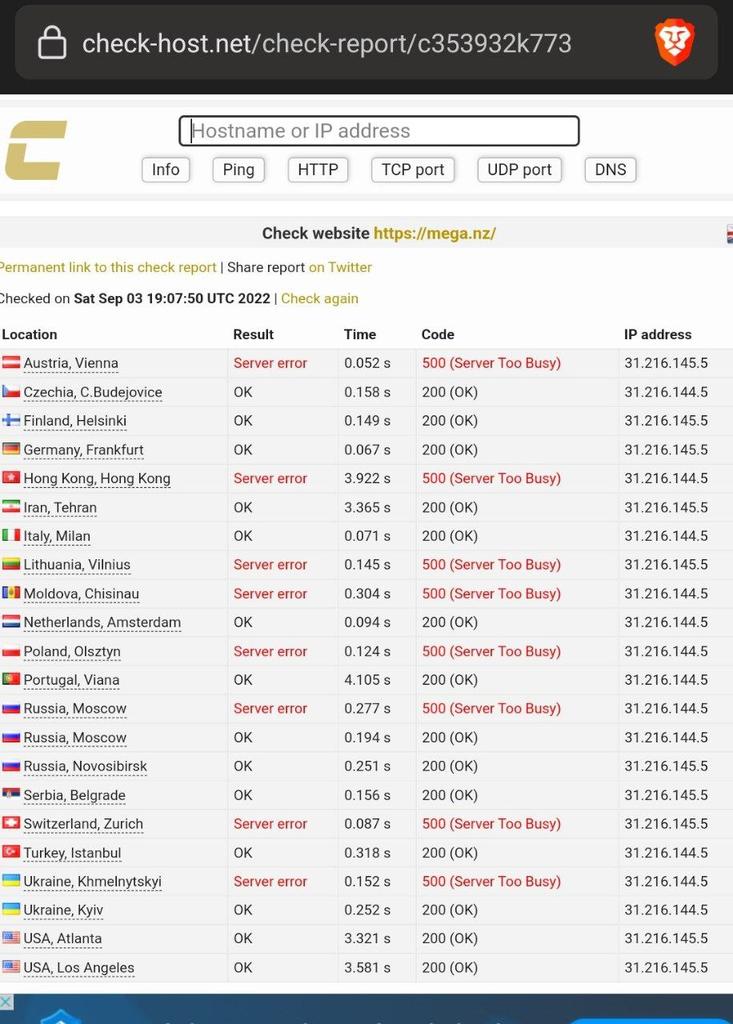The width and height of the screenshot is (733, 1024).
Task: Share the report on Twitter
Action: 340,267
